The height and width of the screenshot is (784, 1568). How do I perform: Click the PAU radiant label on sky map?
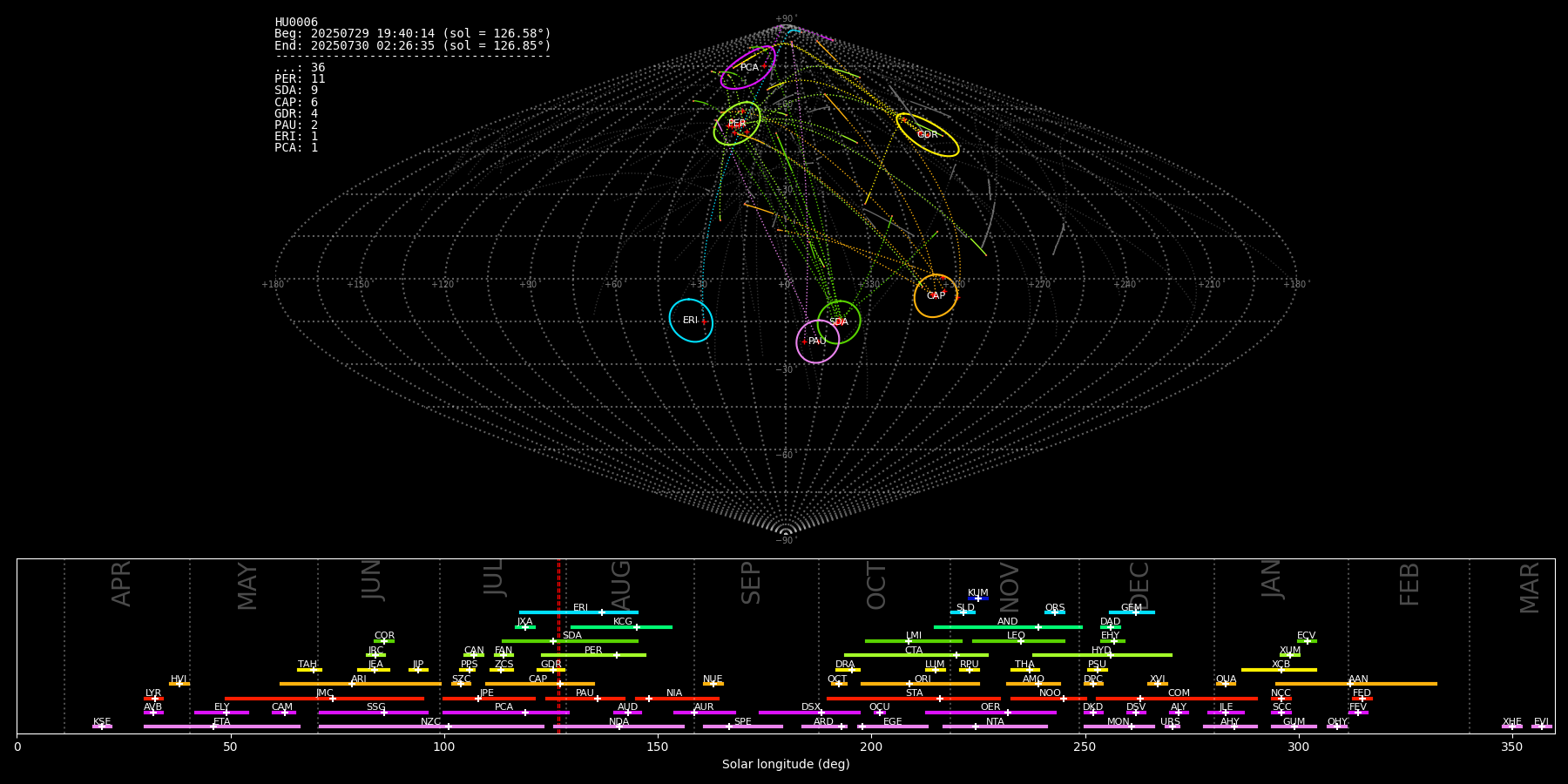(x=817, y=341)
